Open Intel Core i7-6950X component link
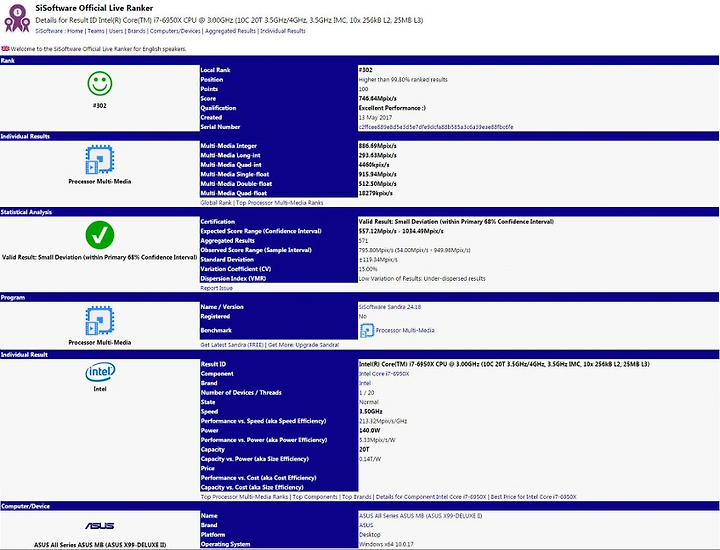 (384, 374)
